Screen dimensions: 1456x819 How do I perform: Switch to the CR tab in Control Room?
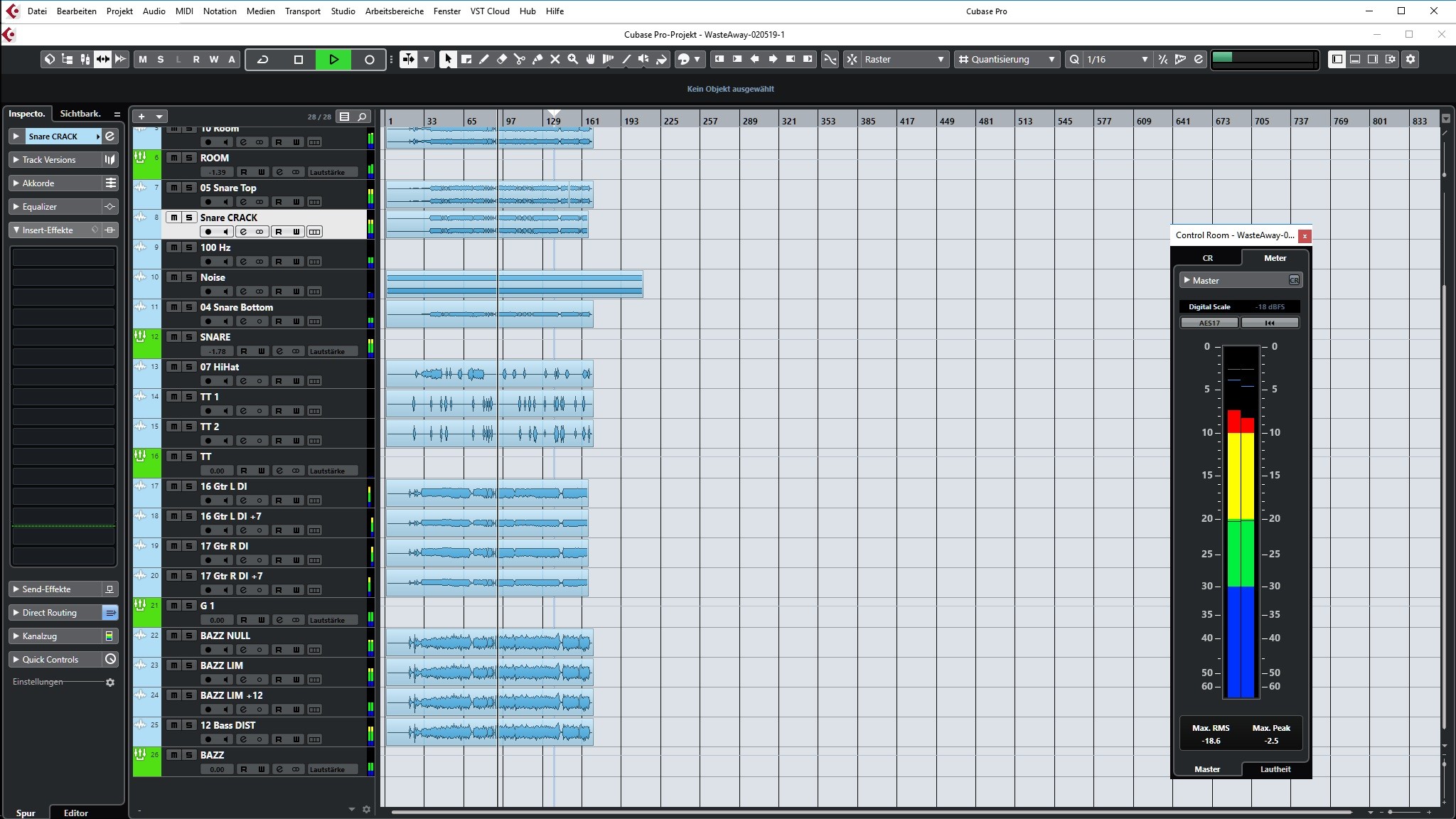(x=1207, y=258)
